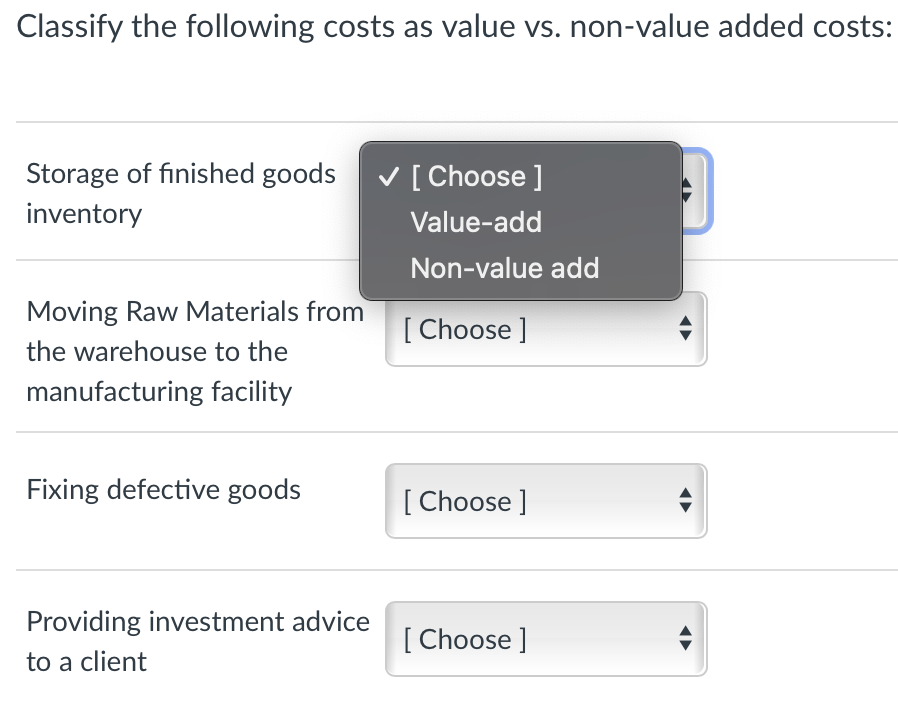Select "Non-value add" from the open dropdown menu
898x714 pixels.
point(504,268)
